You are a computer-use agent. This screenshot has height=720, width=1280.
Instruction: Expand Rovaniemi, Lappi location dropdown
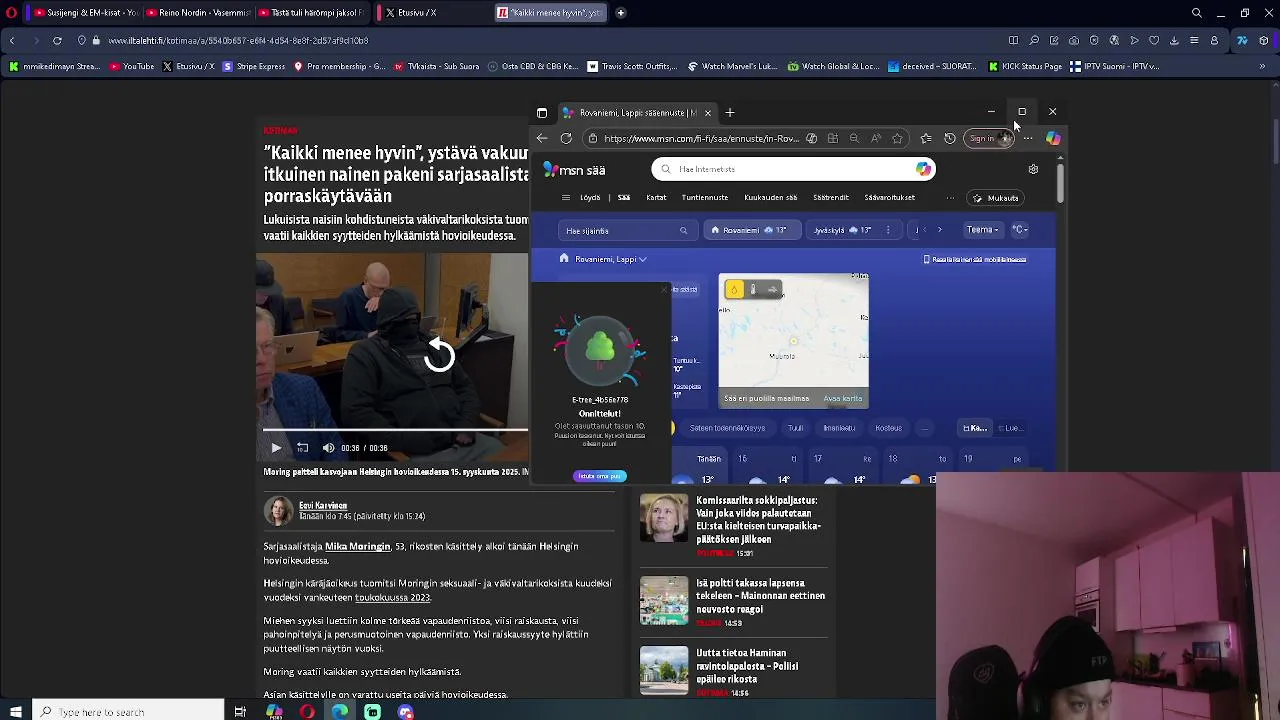(610, 259)
